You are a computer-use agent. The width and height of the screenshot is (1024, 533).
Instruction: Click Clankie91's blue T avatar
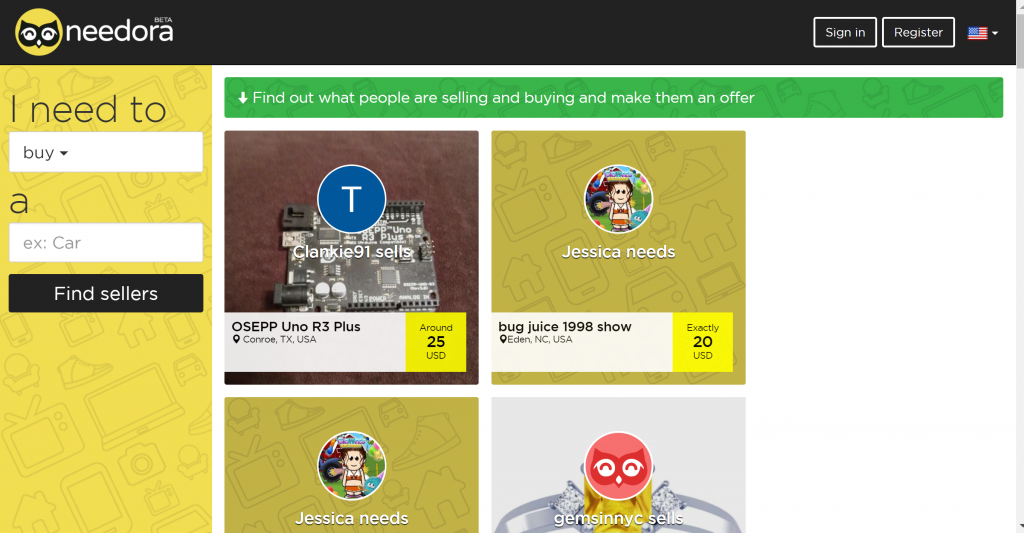pyautogui.click(x=351, y=199)
